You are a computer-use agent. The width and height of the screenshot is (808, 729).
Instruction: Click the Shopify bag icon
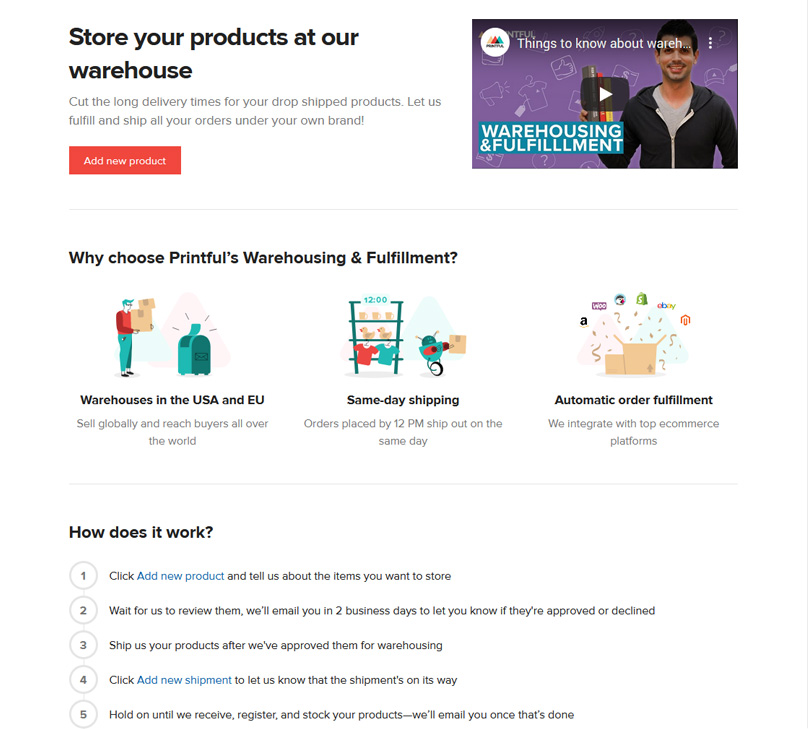642,298
